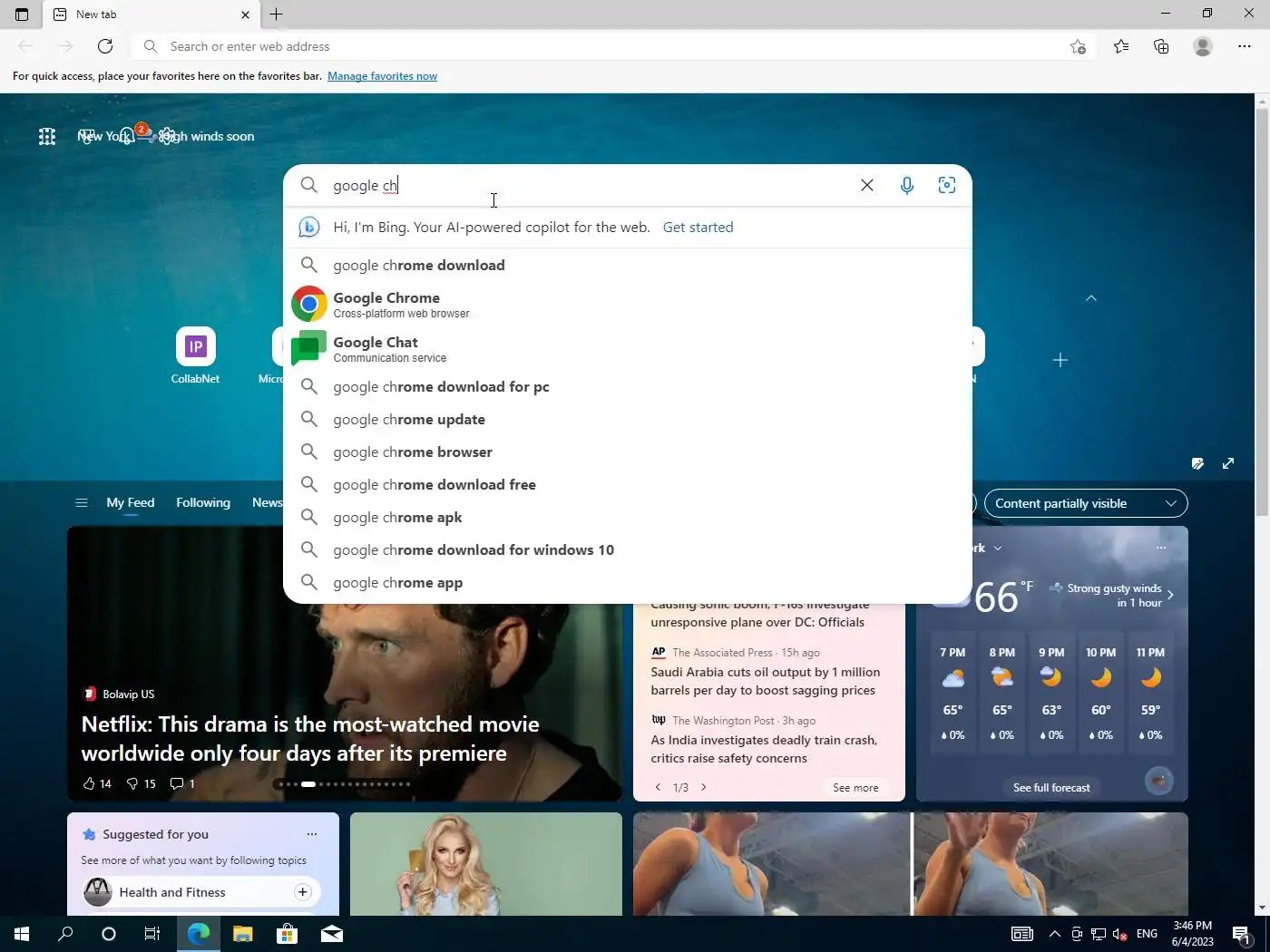Open visual search camera icon
This screenshot has width=1270, height=952.
[946, 185]
